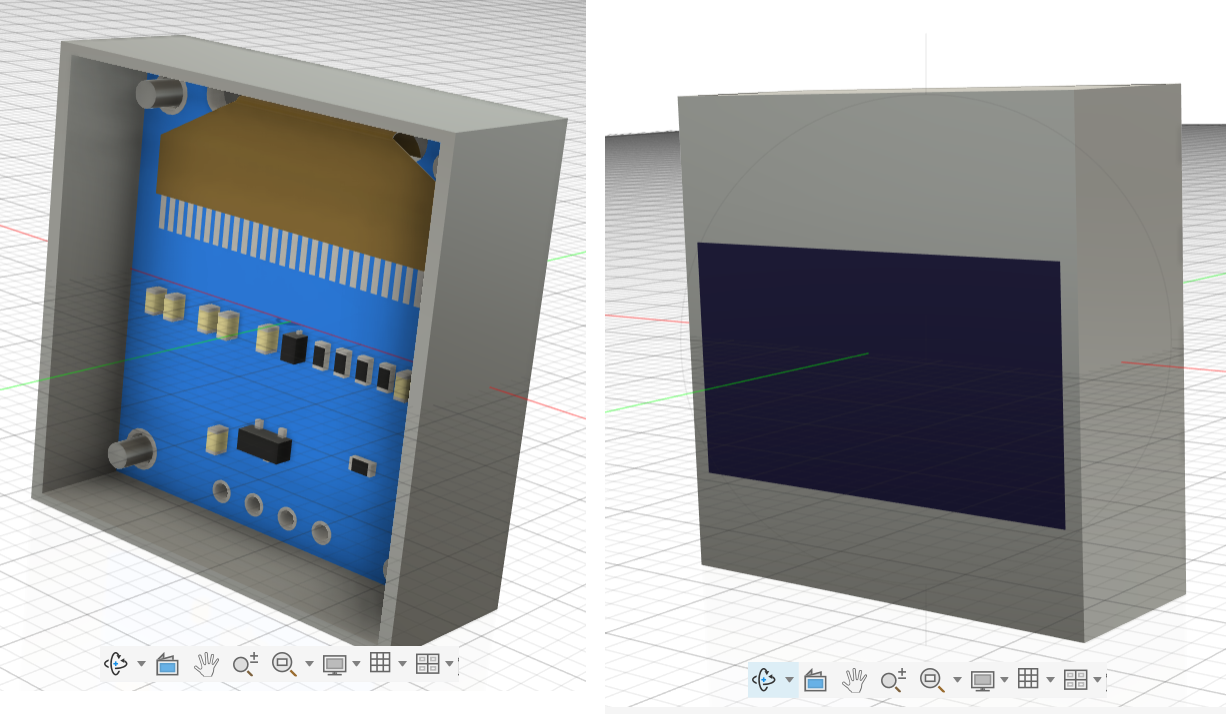Select the highlighted Orbit tool in the right viewport

(765, 680)
